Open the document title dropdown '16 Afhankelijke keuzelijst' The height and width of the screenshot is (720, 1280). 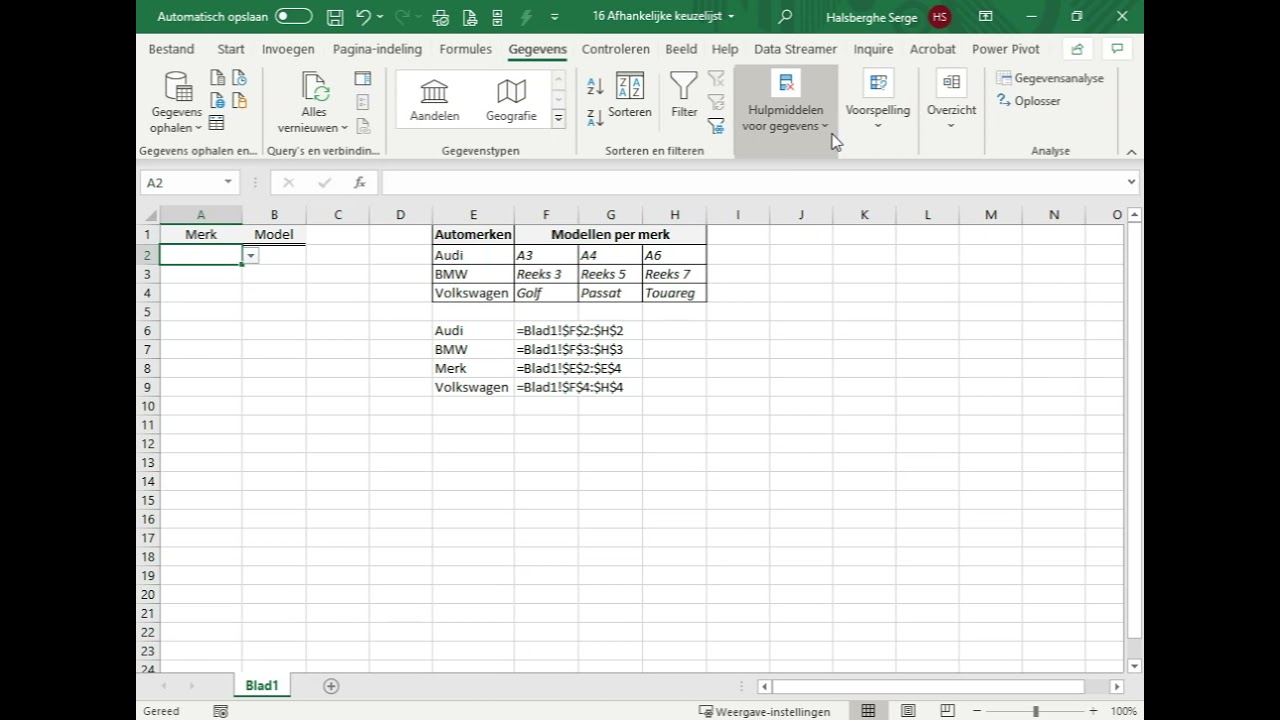(663, 16)
